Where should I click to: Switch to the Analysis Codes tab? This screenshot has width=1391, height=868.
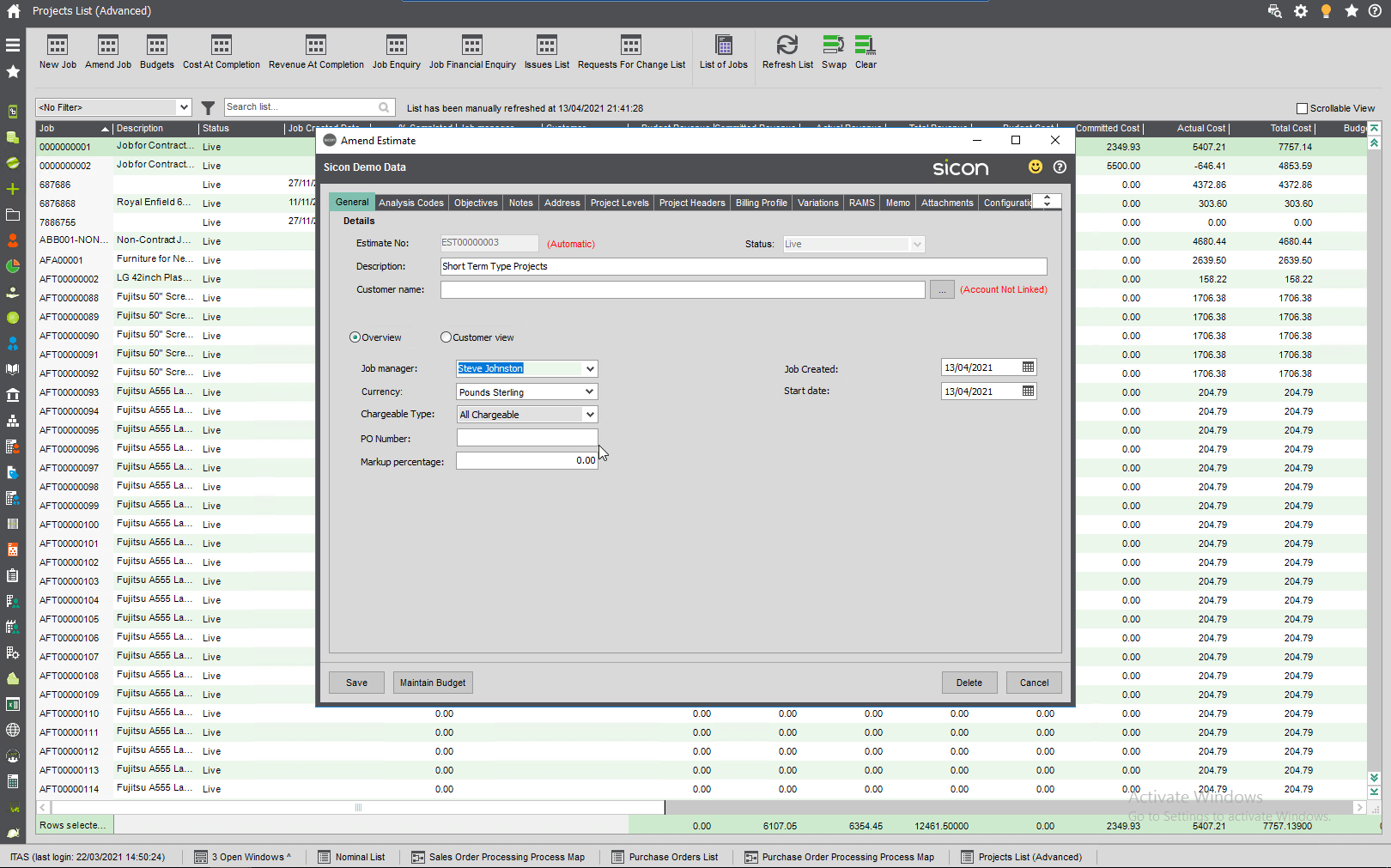pos(410,202)
